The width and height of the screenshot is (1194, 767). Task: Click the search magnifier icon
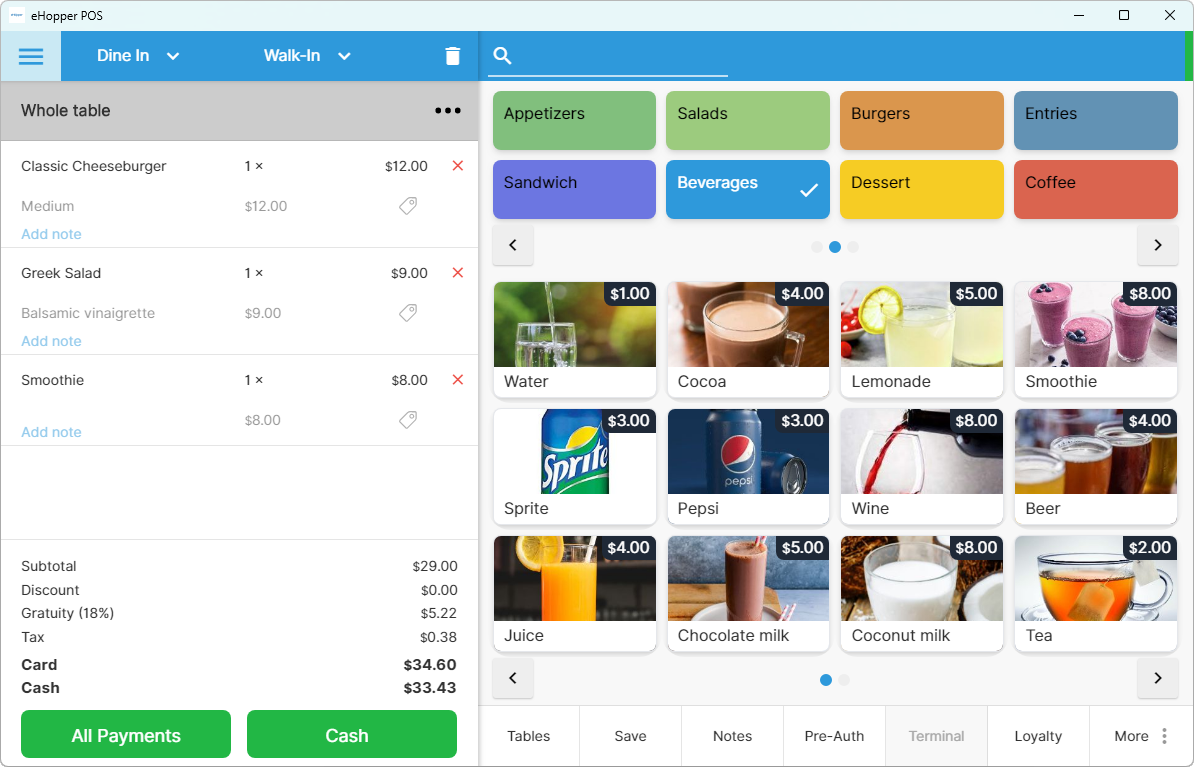[503, 56]
